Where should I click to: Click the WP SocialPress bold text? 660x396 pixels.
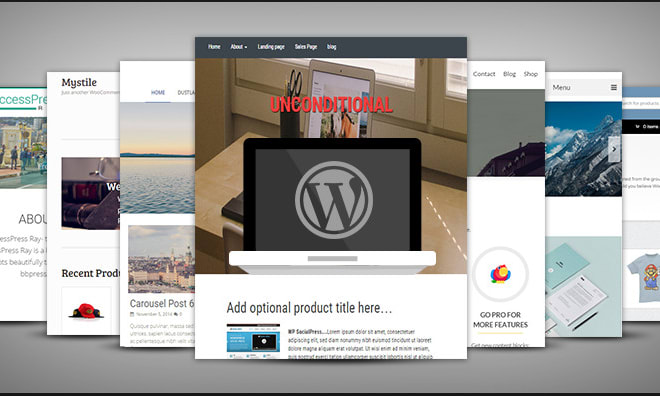308,332
